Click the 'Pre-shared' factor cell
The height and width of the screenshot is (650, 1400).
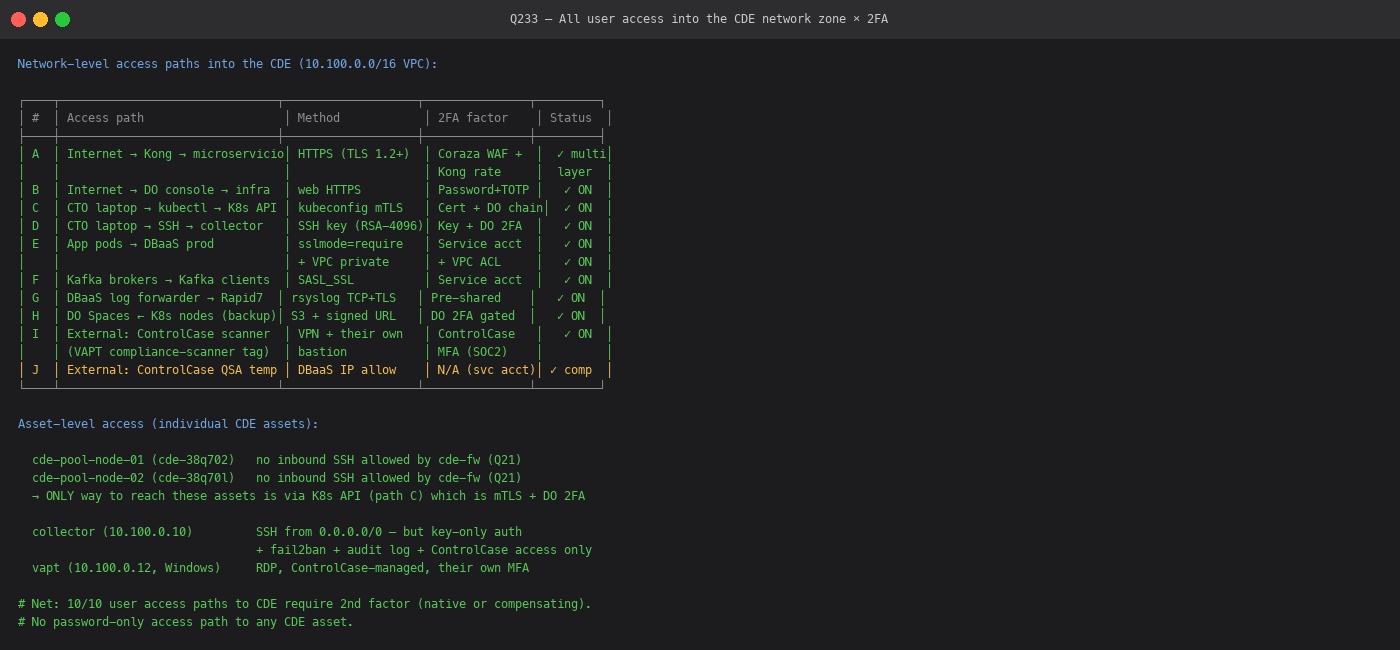coord(466,298)
